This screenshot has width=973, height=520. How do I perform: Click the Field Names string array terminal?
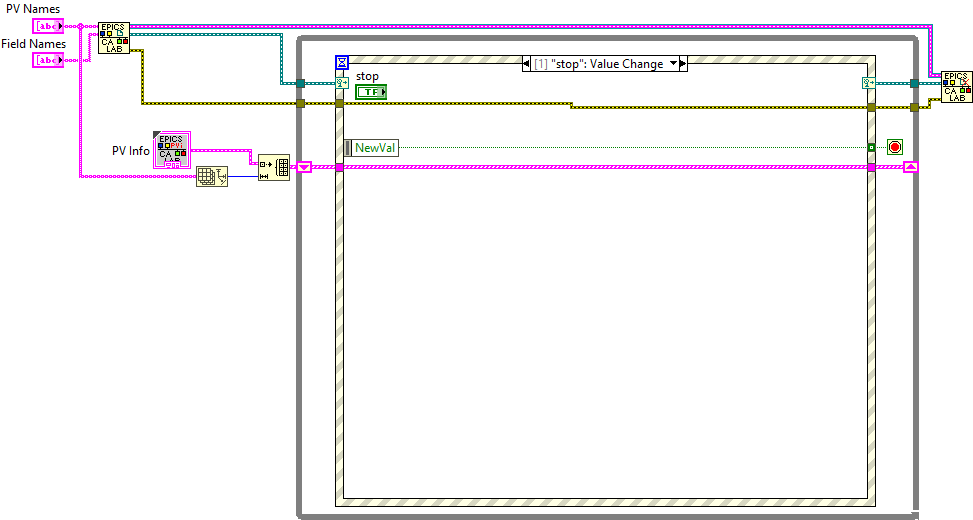[x=47, y=60]
